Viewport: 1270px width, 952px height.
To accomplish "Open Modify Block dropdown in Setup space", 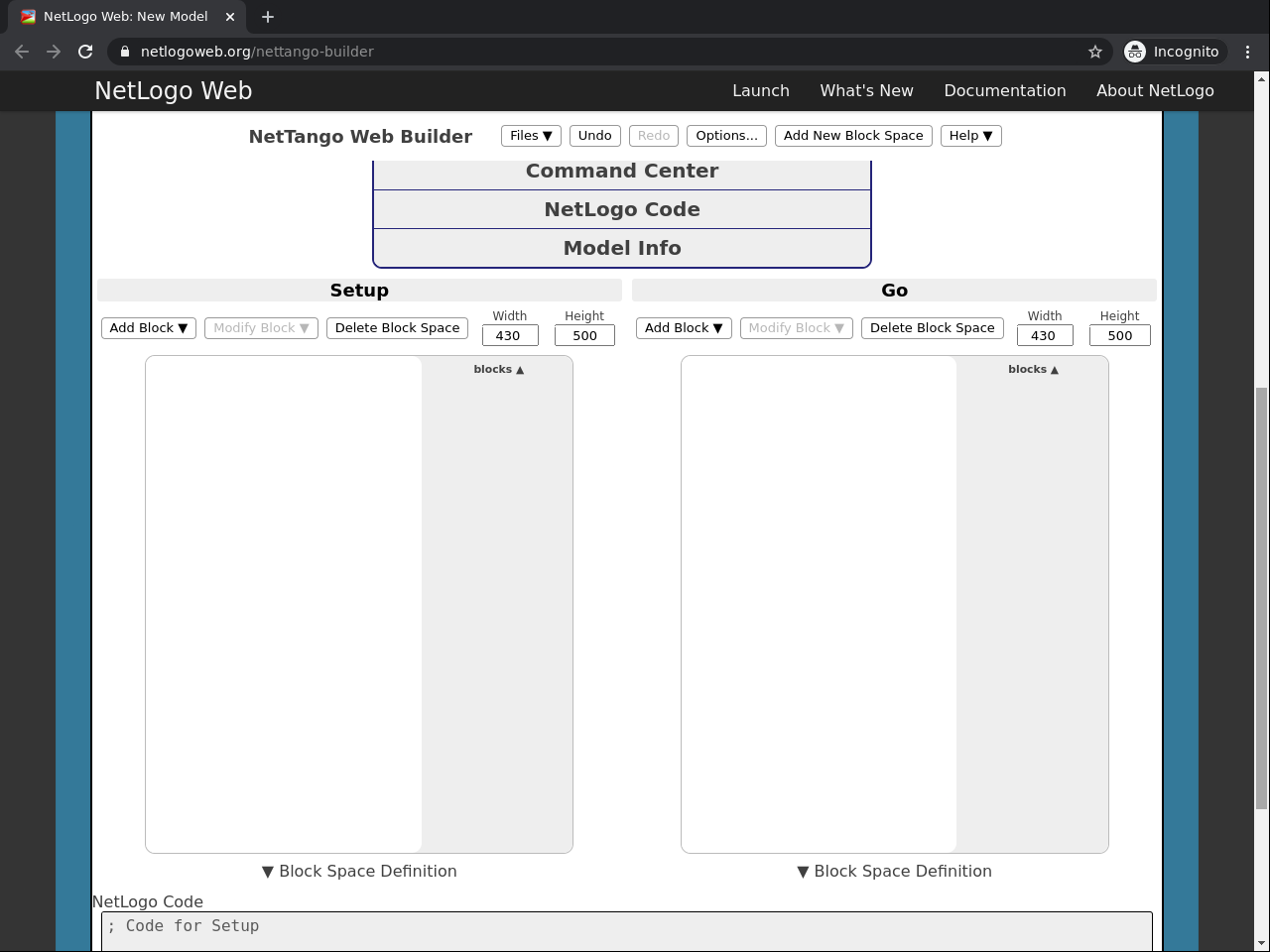I will (x=261, y=328).
